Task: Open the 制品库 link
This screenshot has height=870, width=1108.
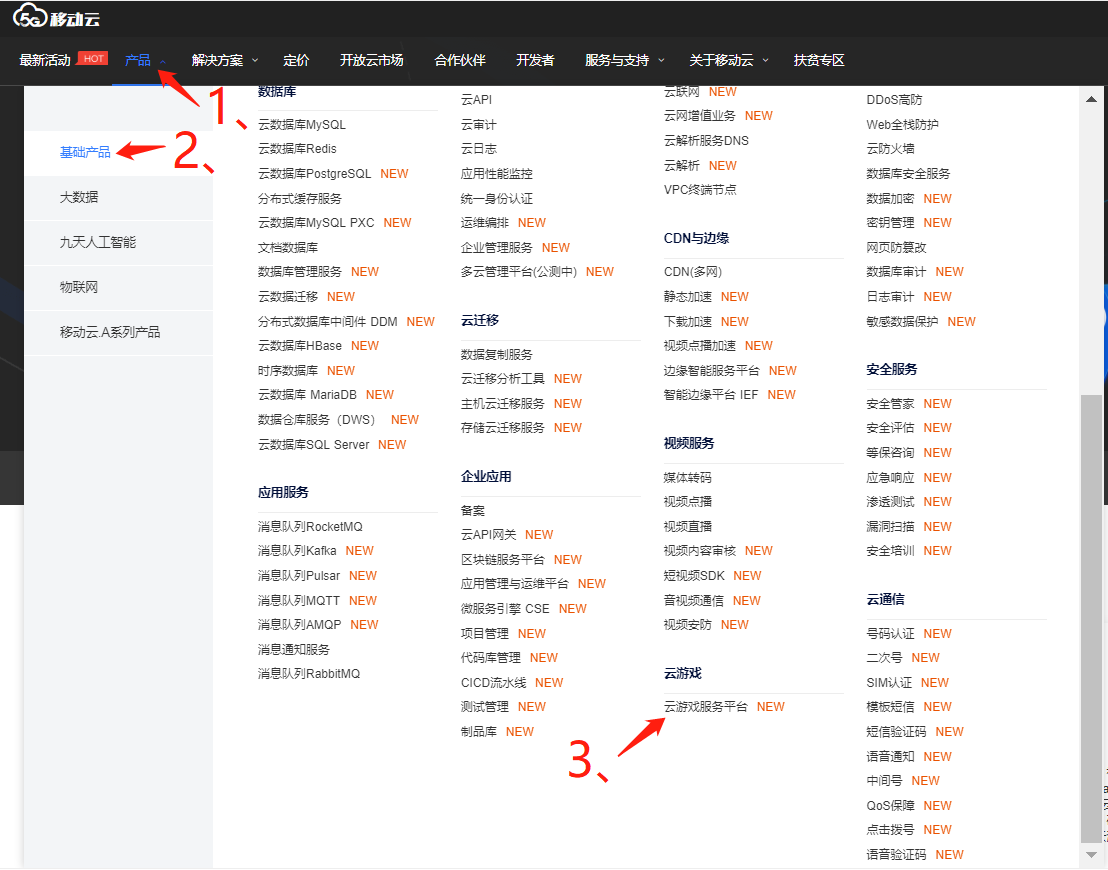Action: (x=478, y=731)
